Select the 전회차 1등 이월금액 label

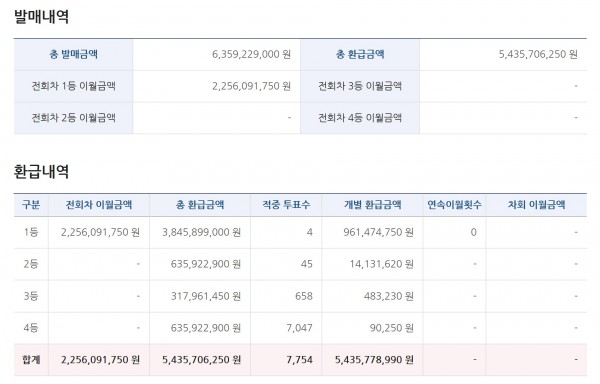coord(73,86)
